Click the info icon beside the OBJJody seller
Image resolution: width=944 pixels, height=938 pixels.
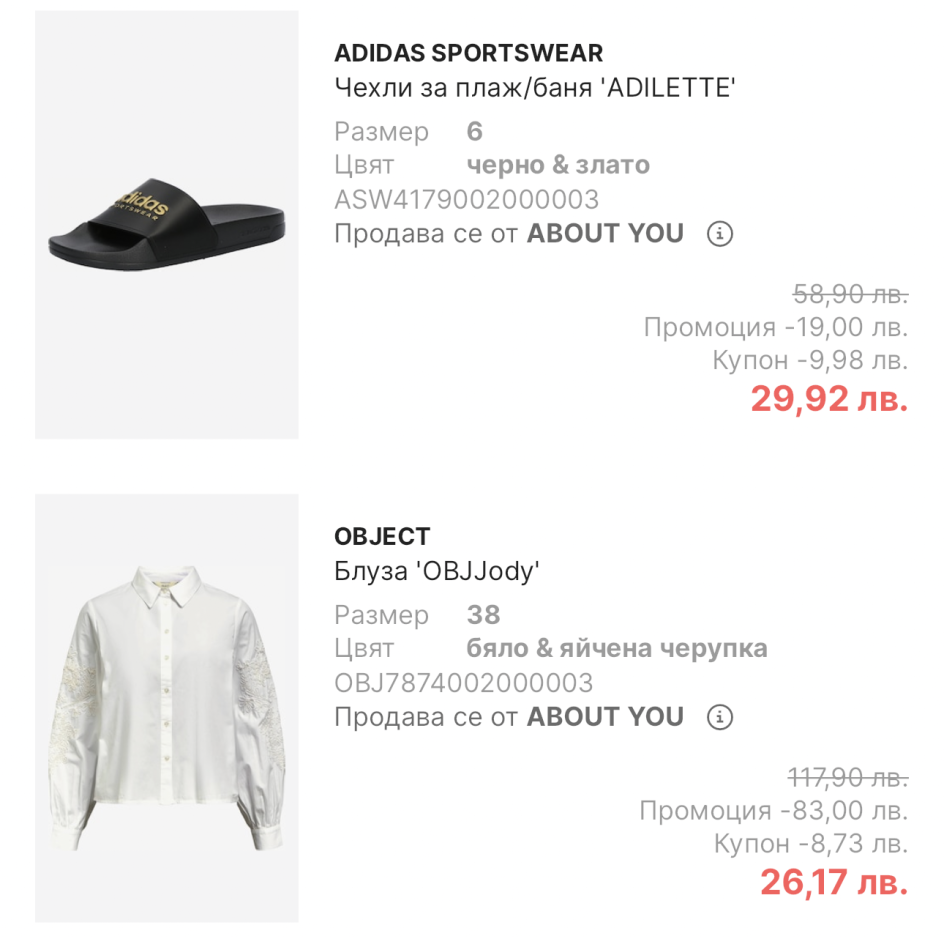coord(720,717)
